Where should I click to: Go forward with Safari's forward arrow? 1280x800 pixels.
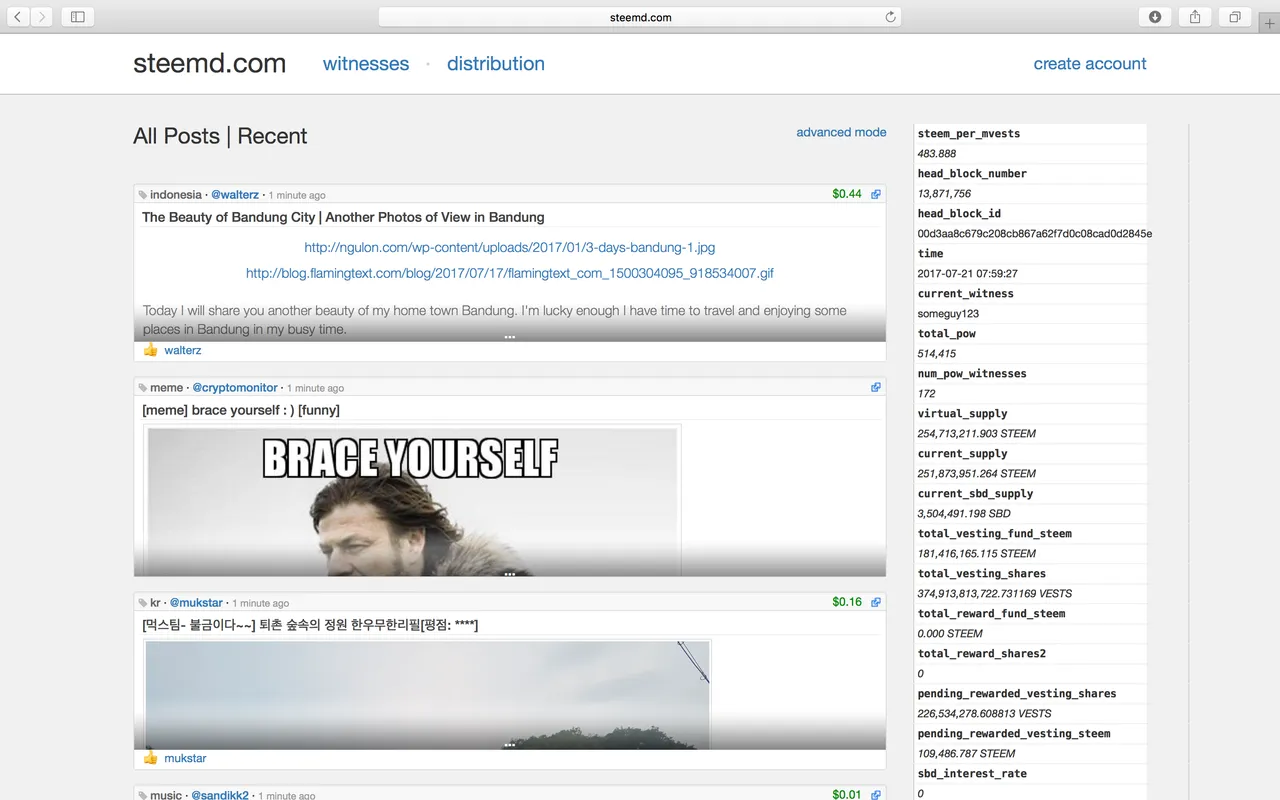[x=42, y=16]
